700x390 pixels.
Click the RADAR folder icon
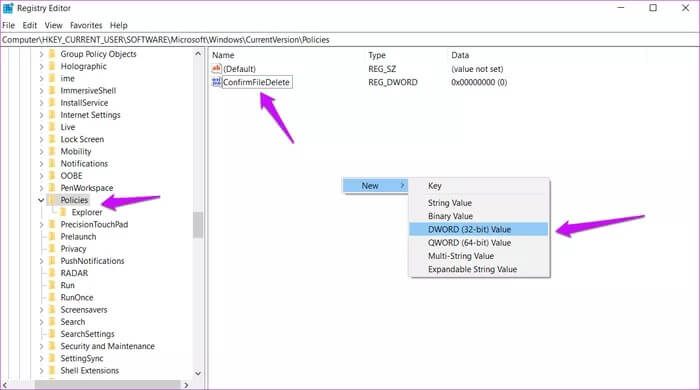click(52, 273)
